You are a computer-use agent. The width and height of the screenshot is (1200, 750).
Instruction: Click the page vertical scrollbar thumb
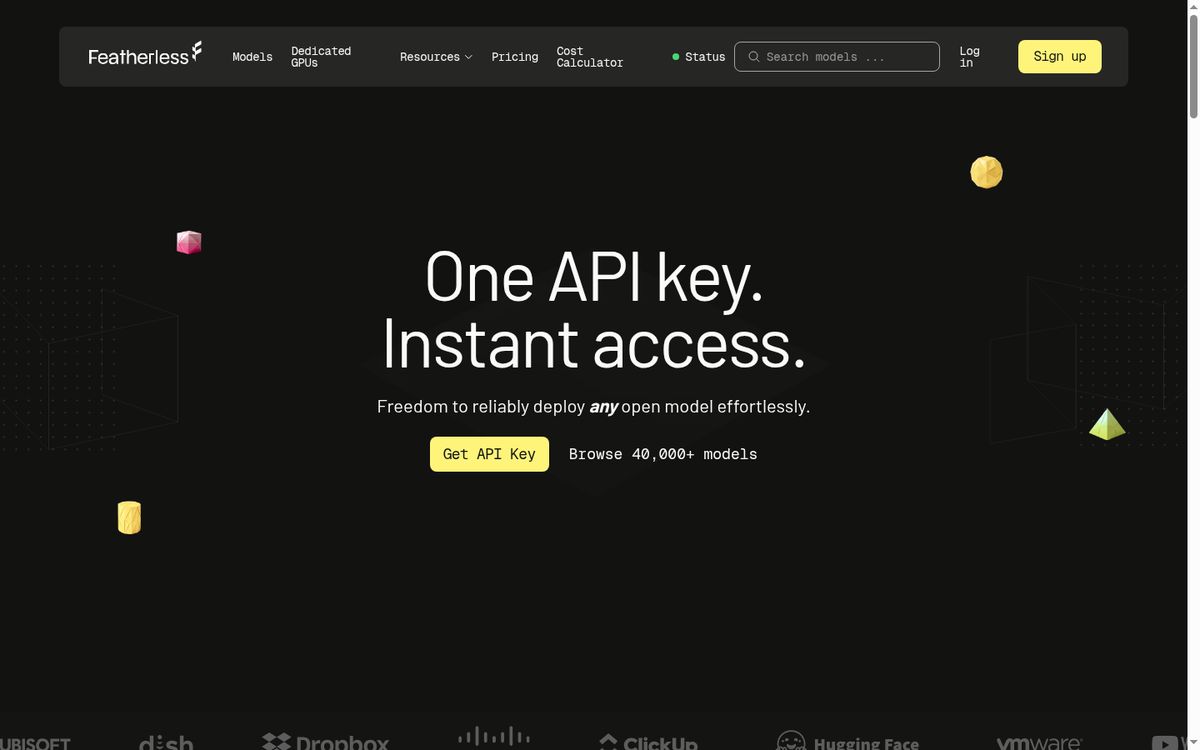pos(1193,68)
